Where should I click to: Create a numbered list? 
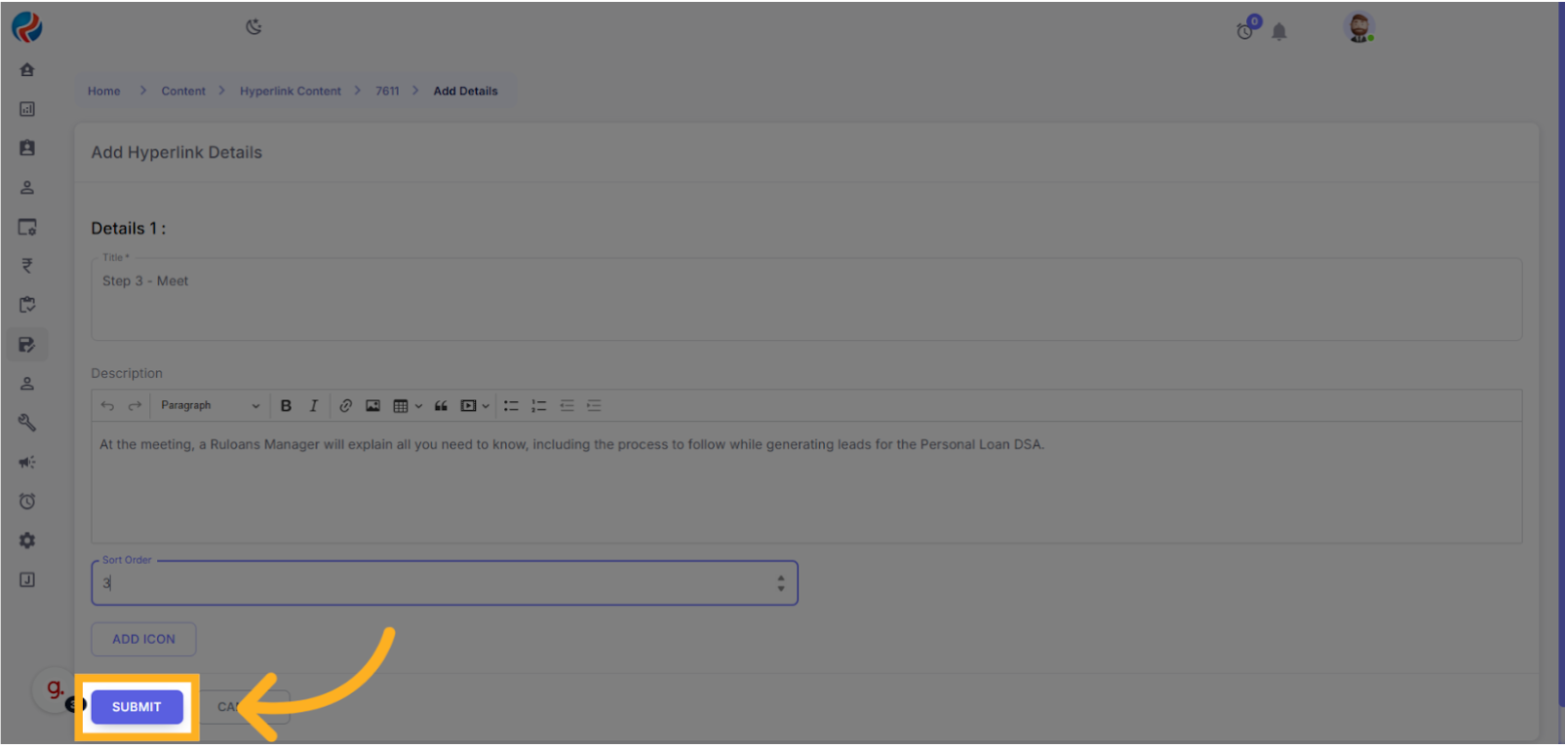[x=539, y=406]
